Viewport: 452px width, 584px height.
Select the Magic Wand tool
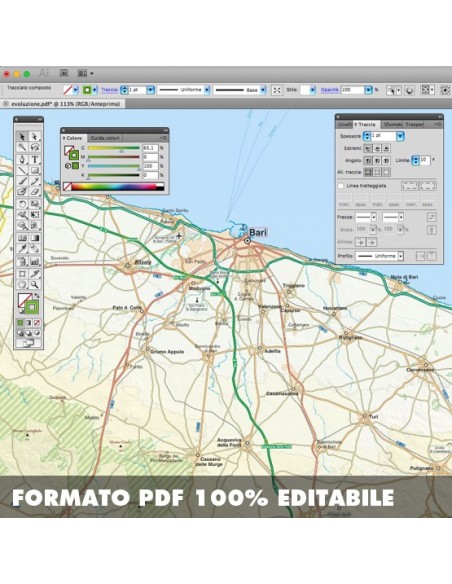pos(22,147)
